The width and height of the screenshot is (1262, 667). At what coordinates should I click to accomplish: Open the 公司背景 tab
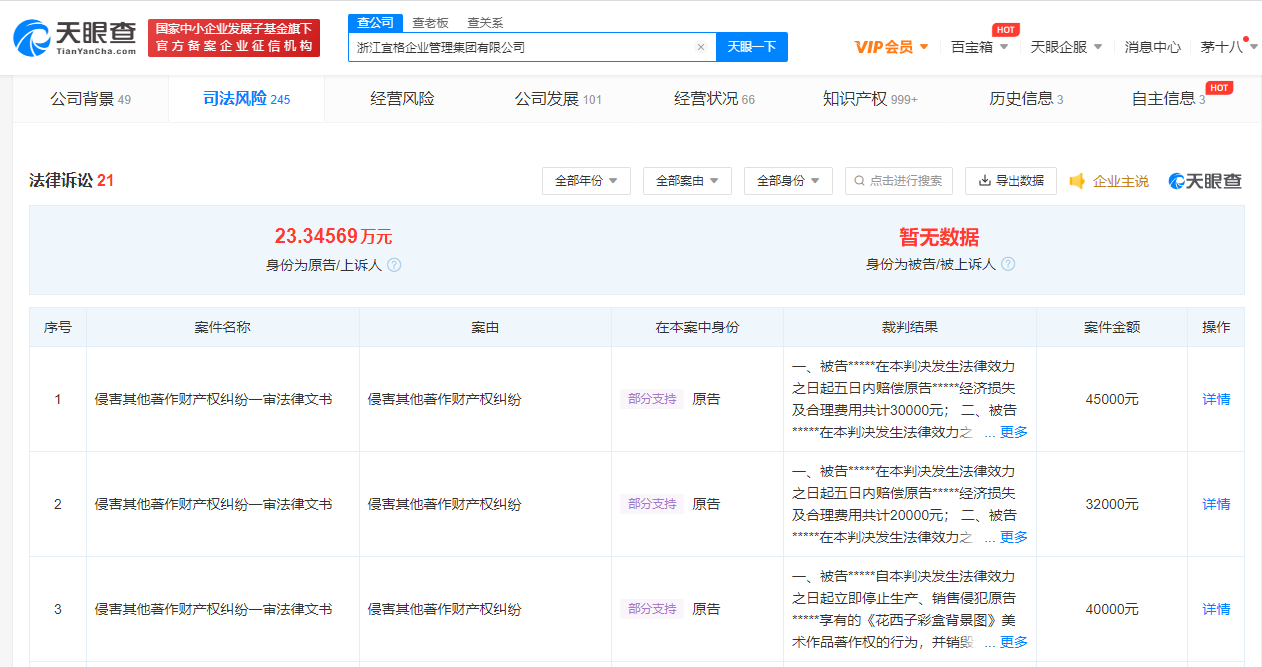click(91, 99)
